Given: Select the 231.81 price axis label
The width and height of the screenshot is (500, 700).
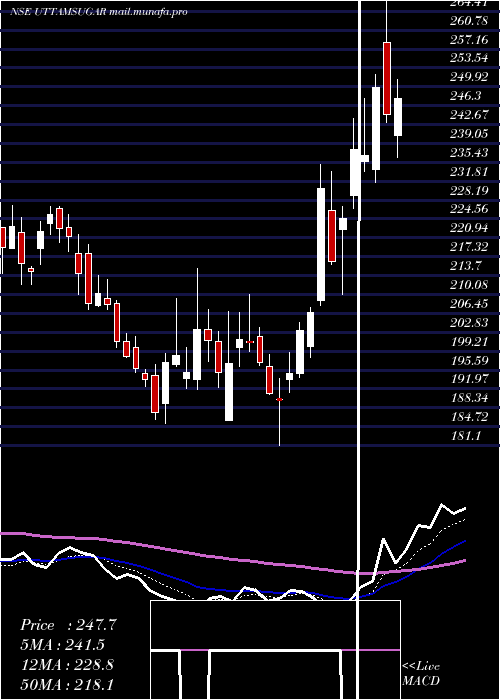Looking at the screenshot, I should [470, 172].
